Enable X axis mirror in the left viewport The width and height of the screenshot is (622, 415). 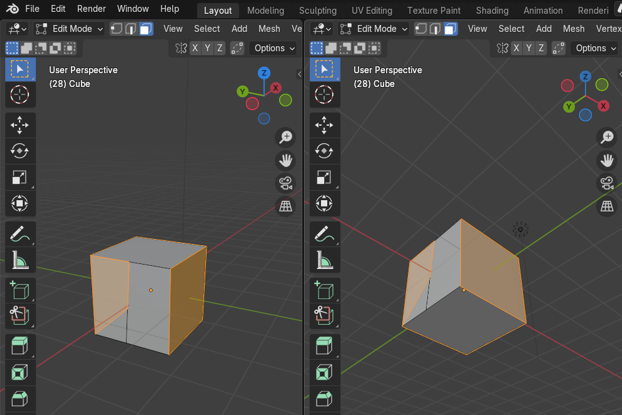[x=196, y=48]
